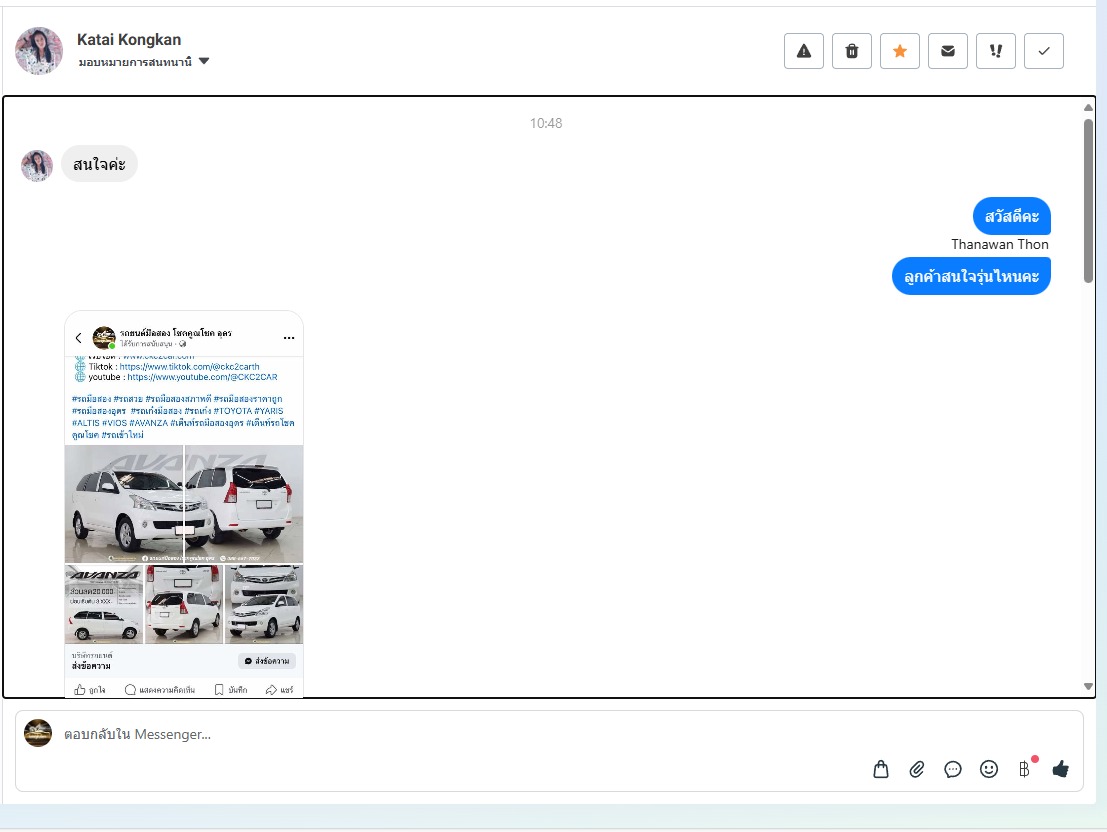Click the chat scrollbar down arrow

[x=1088, y=687]
